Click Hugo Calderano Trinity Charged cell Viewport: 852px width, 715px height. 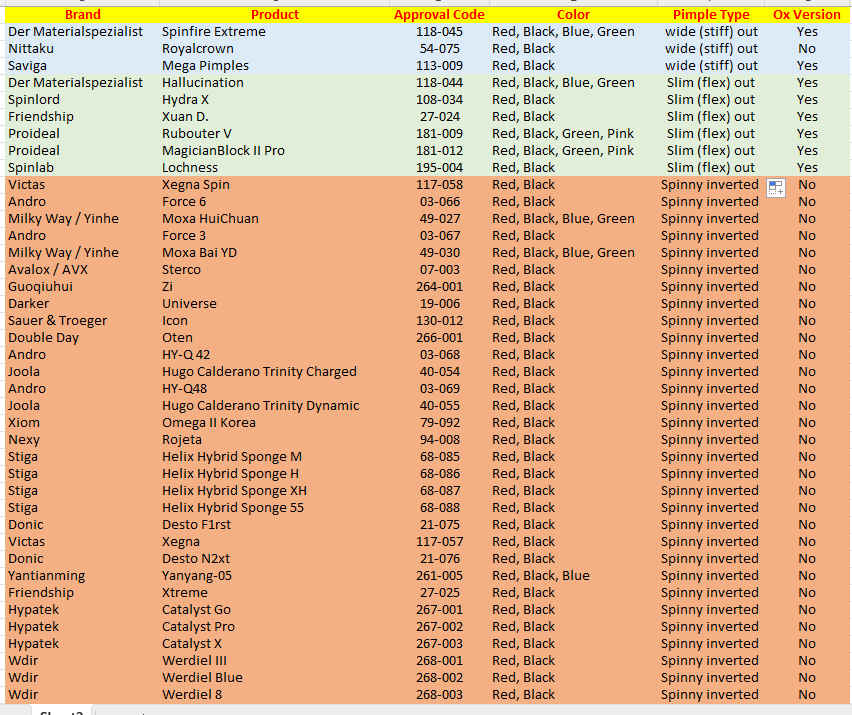[x=275, y=372]
